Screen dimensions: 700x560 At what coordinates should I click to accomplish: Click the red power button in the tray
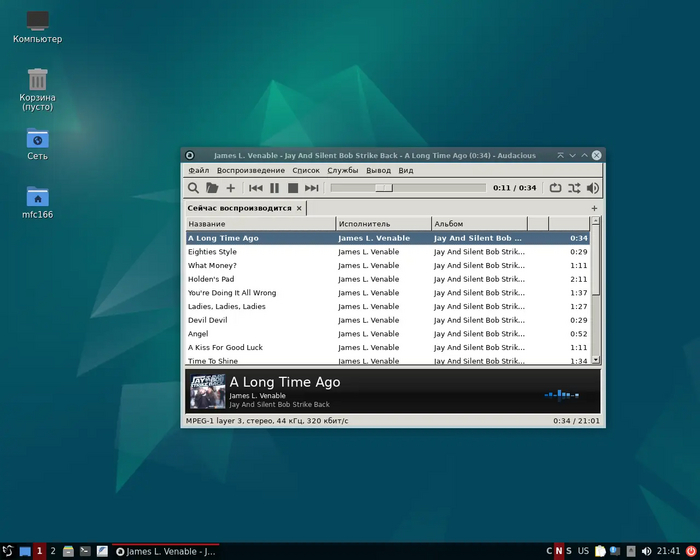[691, 551]
